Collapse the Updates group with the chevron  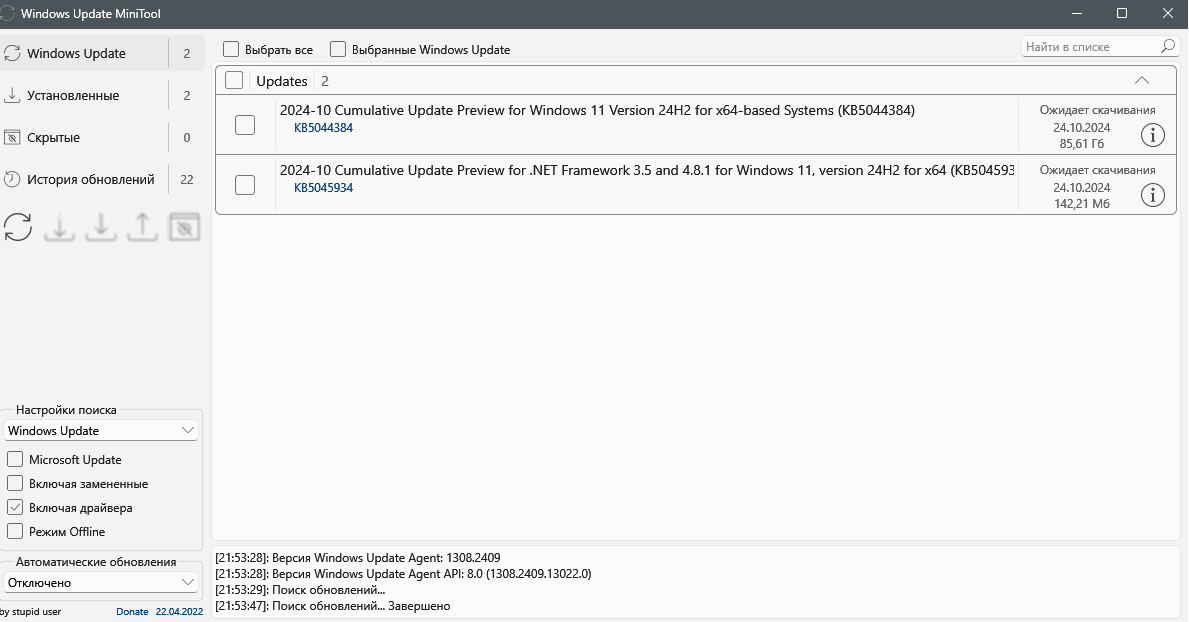[x=1142, y=81]
